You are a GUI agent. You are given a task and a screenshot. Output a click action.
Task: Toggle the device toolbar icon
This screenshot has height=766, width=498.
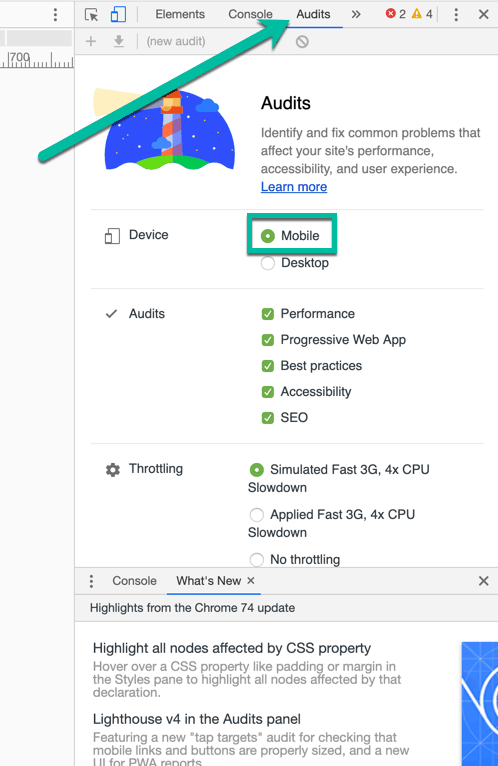[118, 15]
